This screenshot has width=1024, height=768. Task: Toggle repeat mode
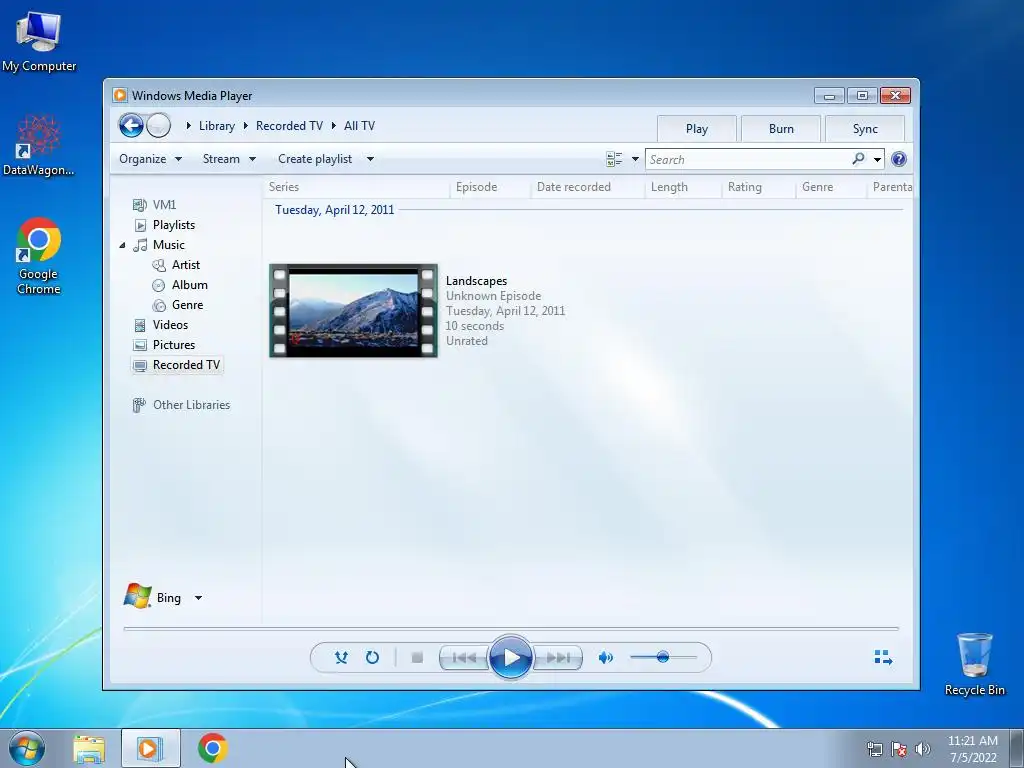[372, 657]
